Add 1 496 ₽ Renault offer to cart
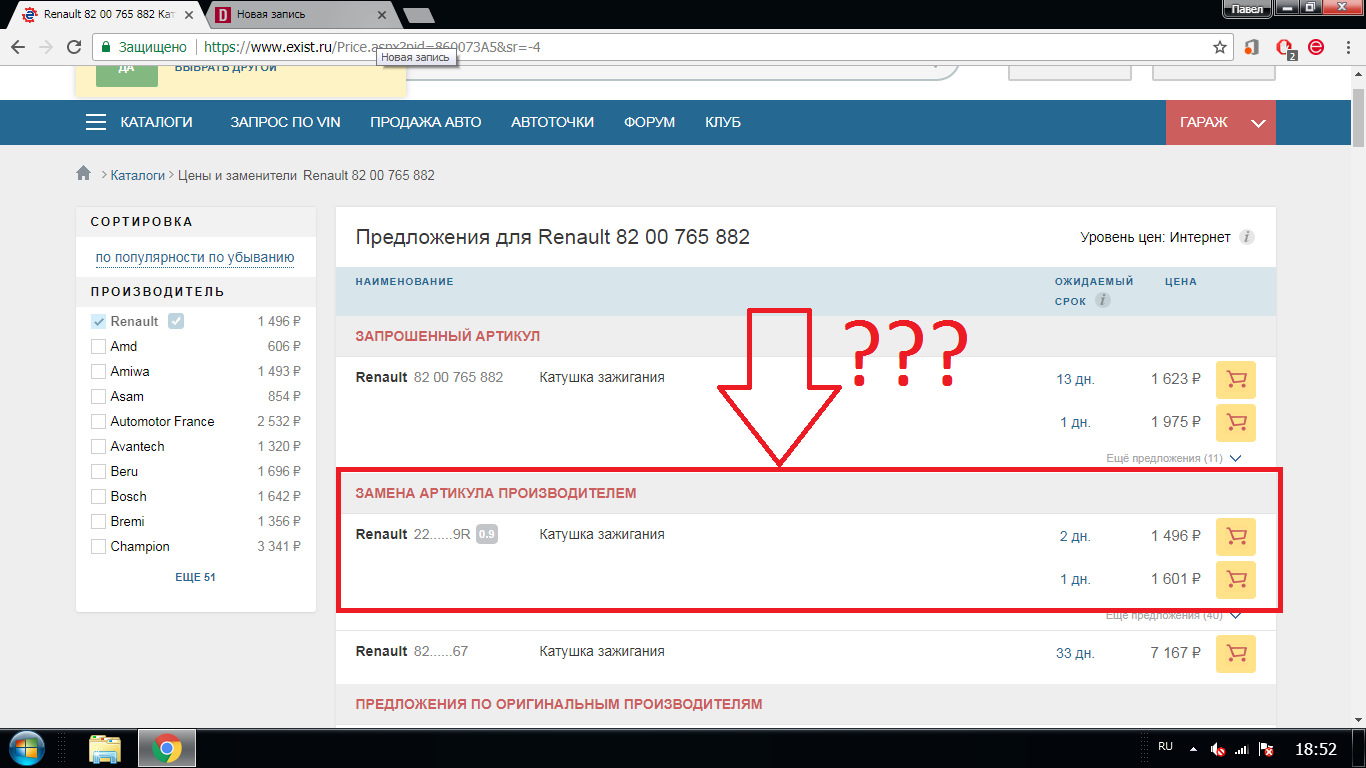 tap(1236, 537)
